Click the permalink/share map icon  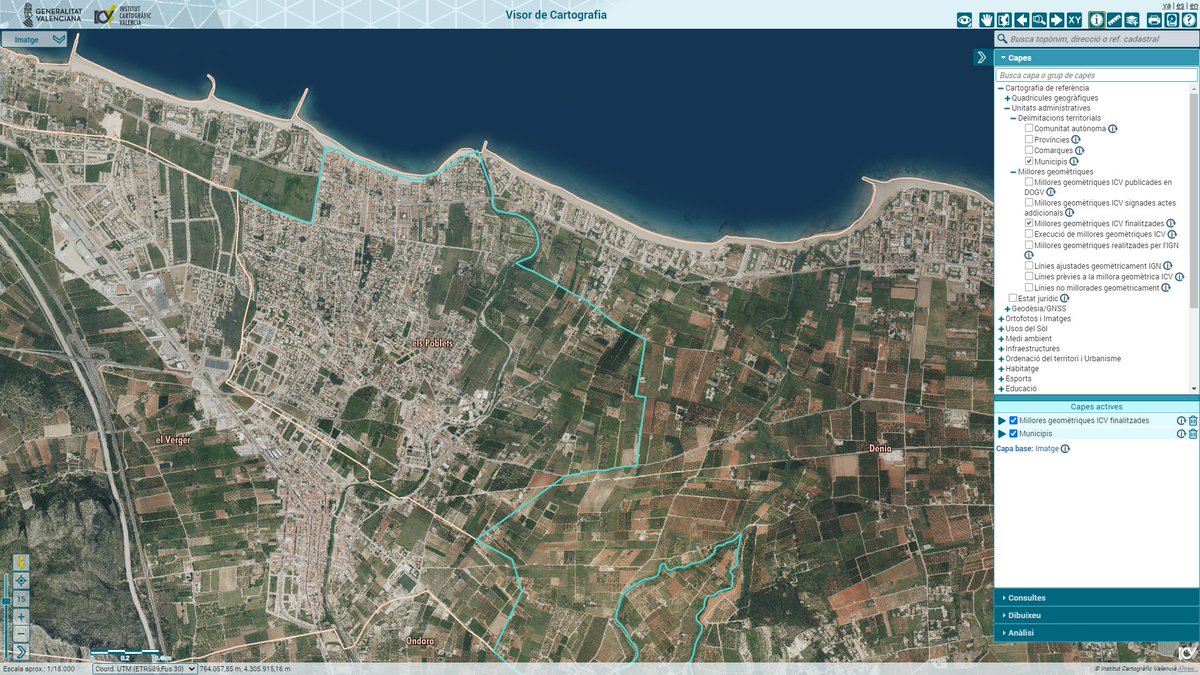click(x=1171, y=19)
